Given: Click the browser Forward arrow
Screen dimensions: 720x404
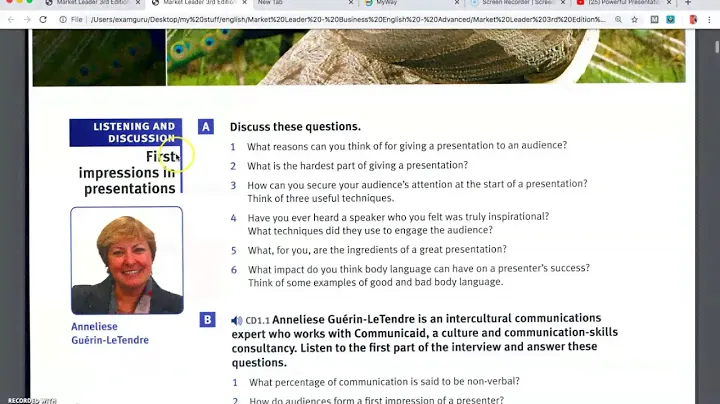Looking at the screenshot, I should [x=26, y=19].
